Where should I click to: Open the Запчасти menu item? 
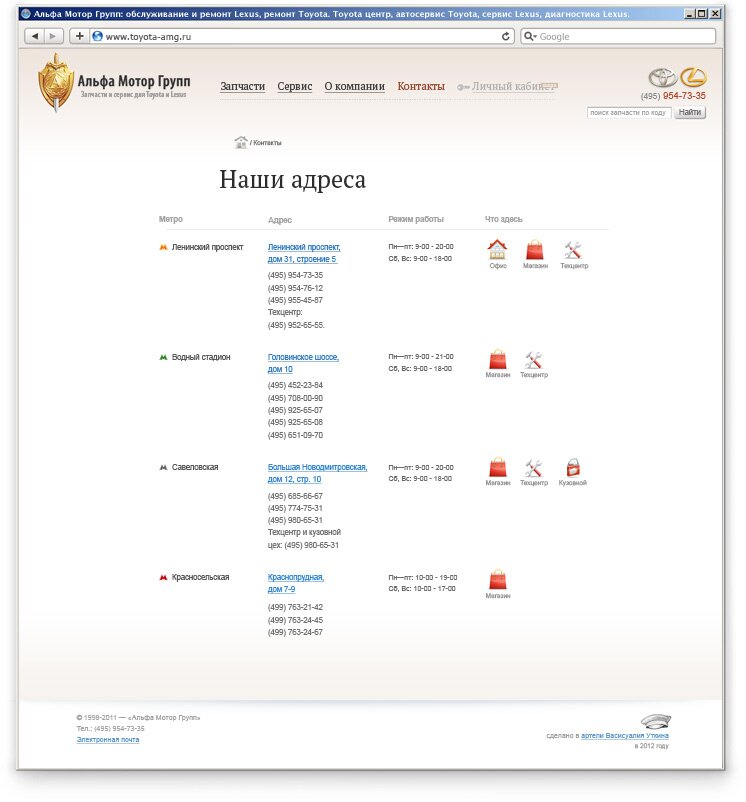[242, 86]
